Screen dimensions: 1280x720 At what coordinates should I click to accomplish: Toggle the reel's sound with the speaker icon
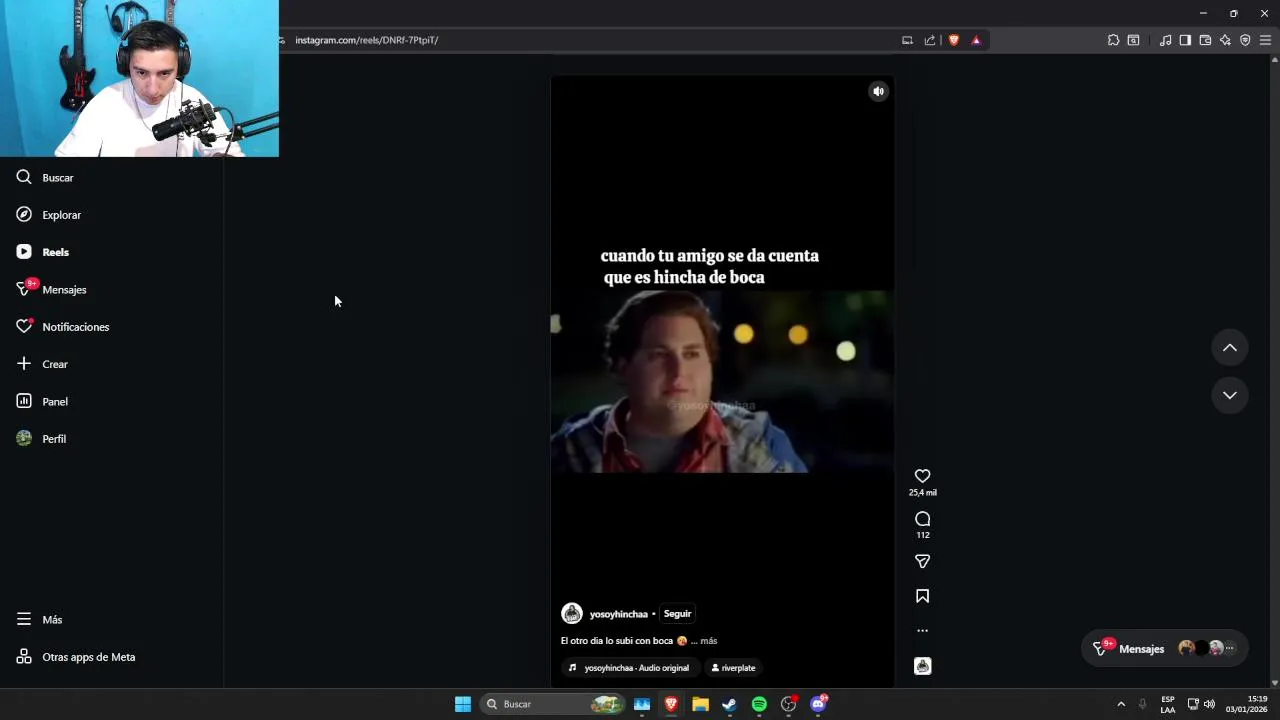pos(878,91)
